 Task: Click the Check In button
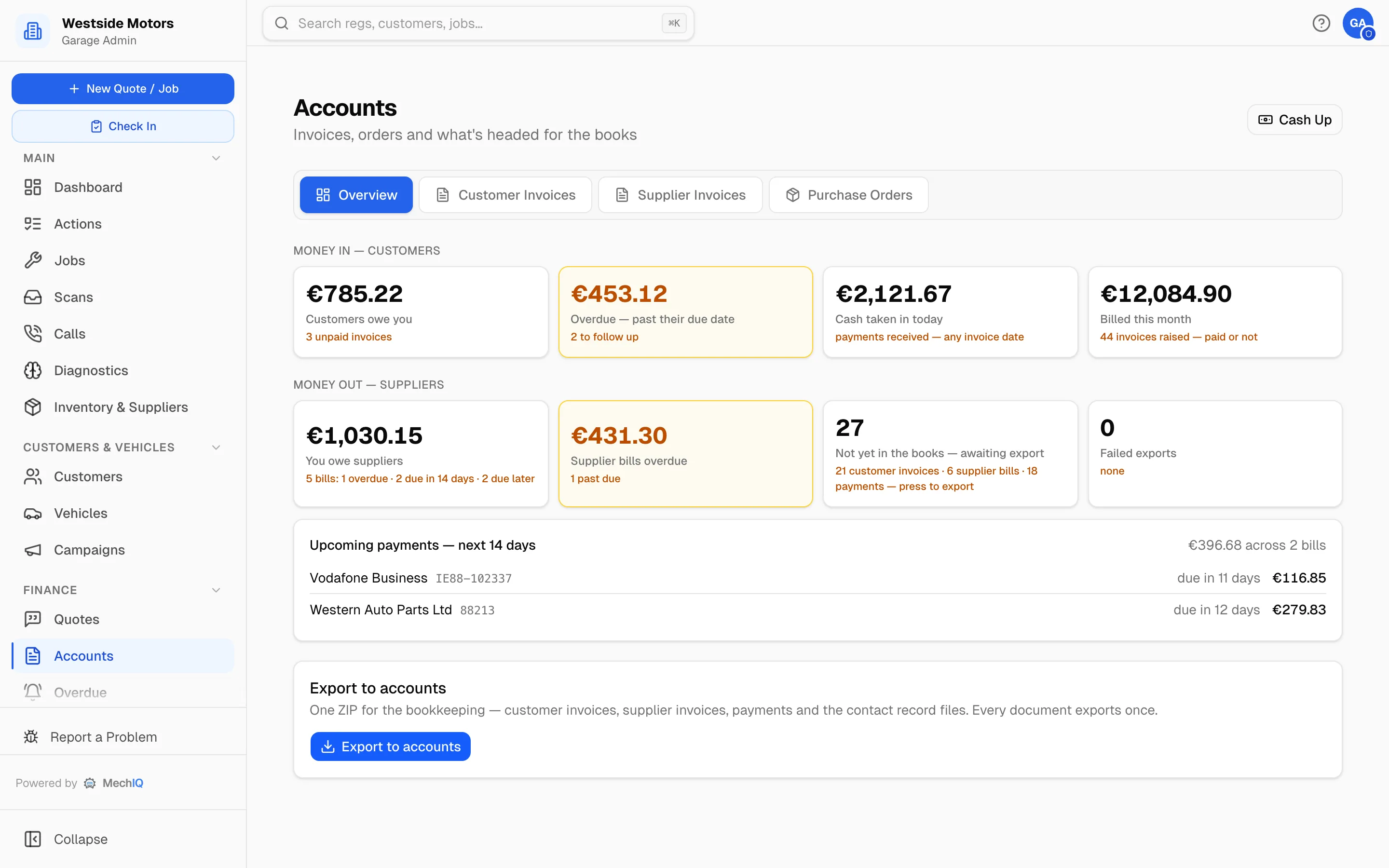(x=123, y=126)
